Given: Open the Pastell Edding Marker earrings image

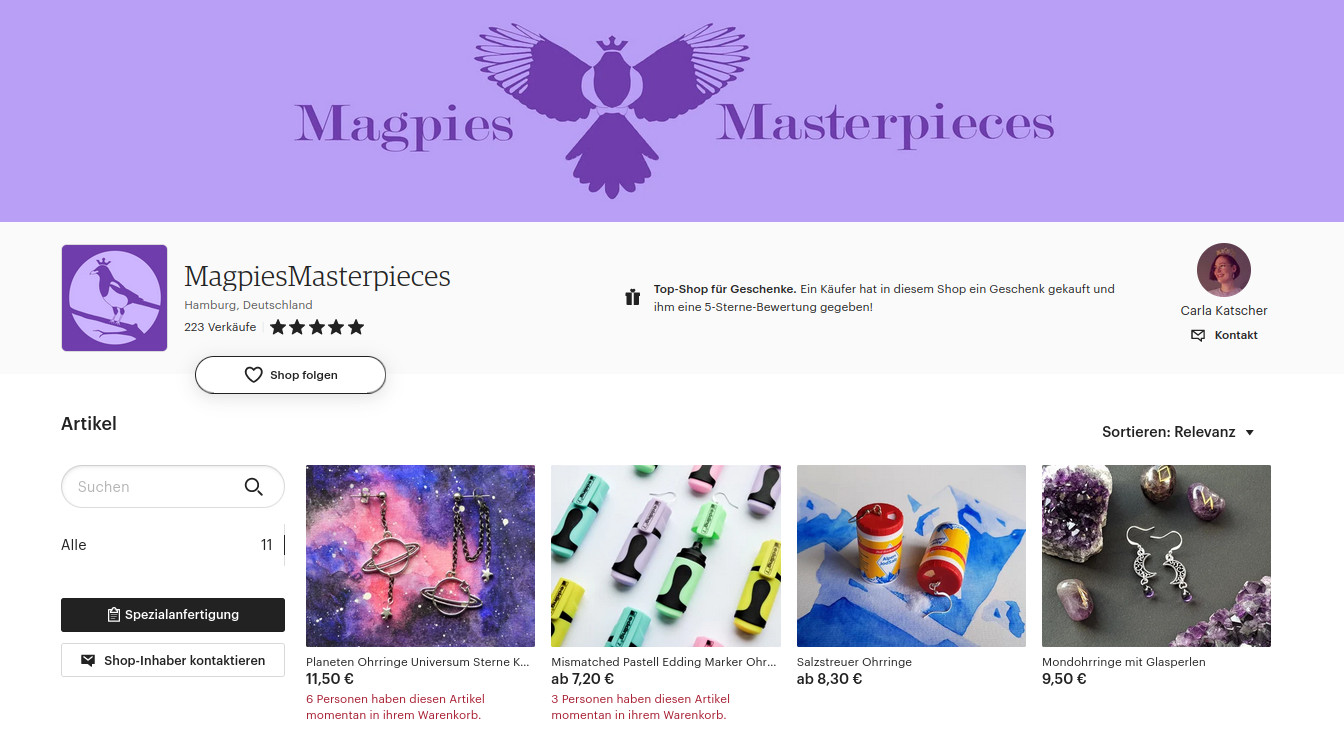Looking at the screenshot, I should coord(665,556).
